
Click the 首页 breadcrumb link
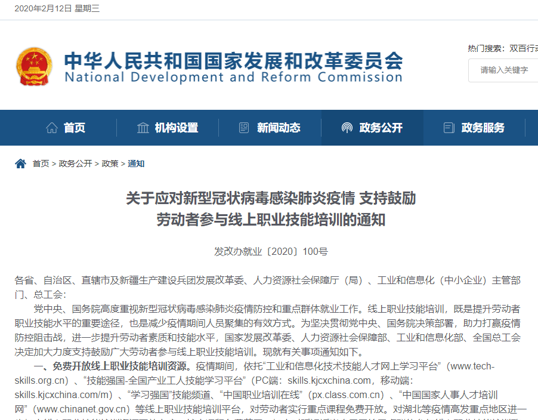[x=41, y=164]
